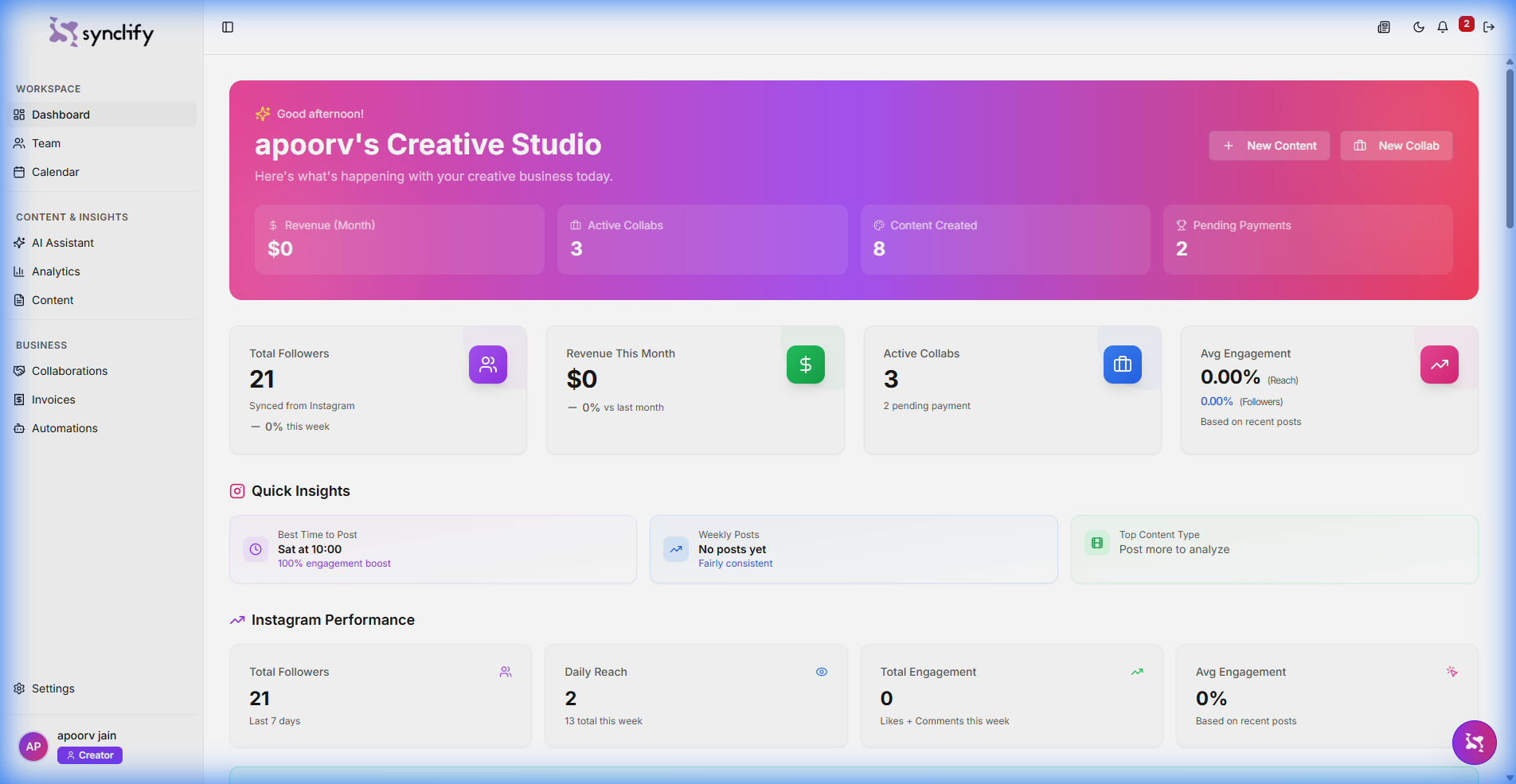Collapse the sidebar with the panel toggle

click(228, 26)
